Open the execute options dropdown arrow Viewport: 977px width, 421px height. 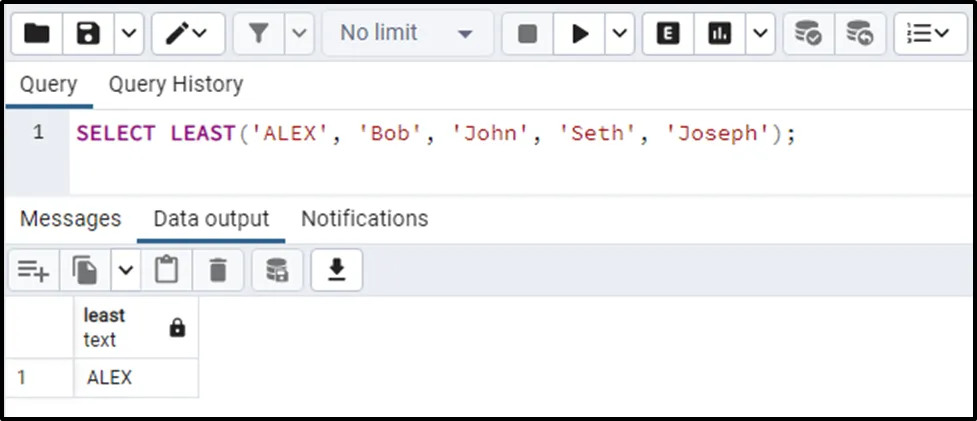tap(620, 34)
